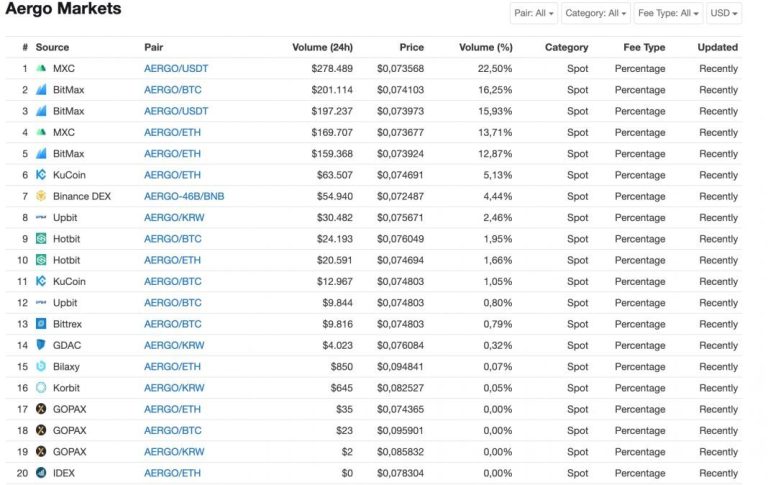The width and height of the screenshot is (768, 485).
Task: Open the AERGO/BTC pair on Hotbit row 9
Action: (172, 239)
